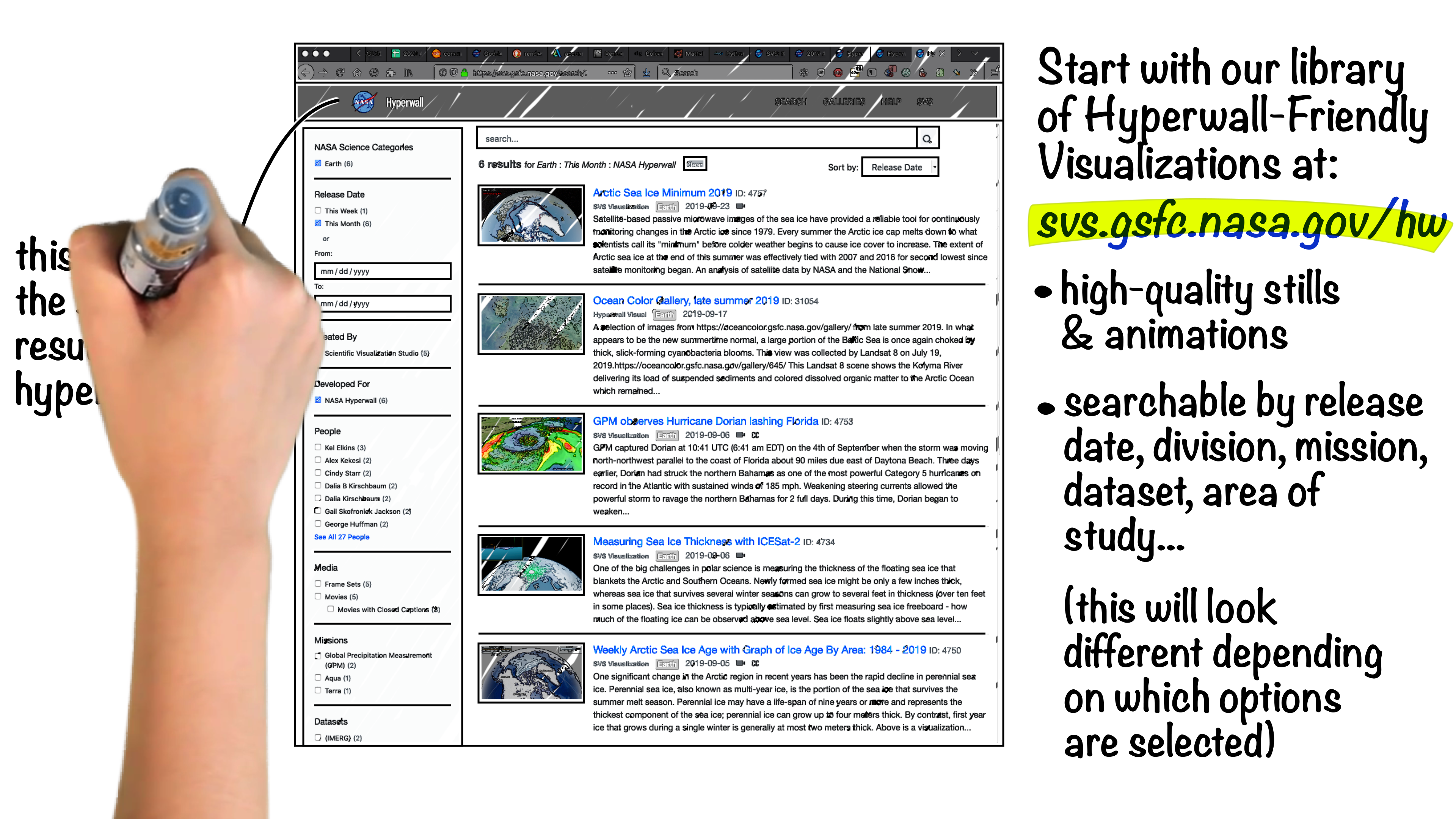Click the page search... input field
The height and width of the screenshot is (819, 1456).
(x=697, y=138)
